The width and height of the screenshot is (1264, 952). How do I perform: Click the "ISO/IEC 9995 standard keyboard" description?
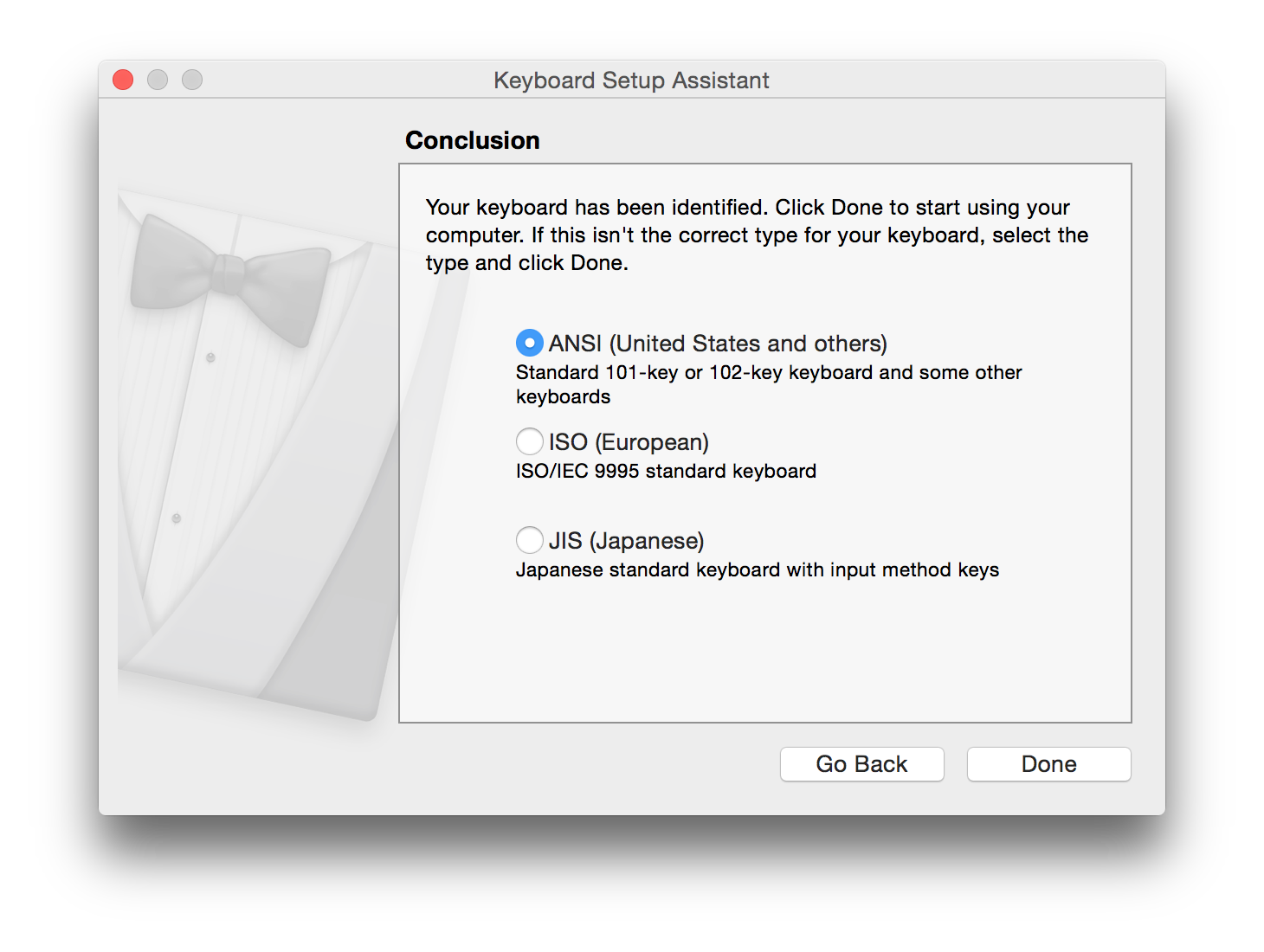click(666, 472)
